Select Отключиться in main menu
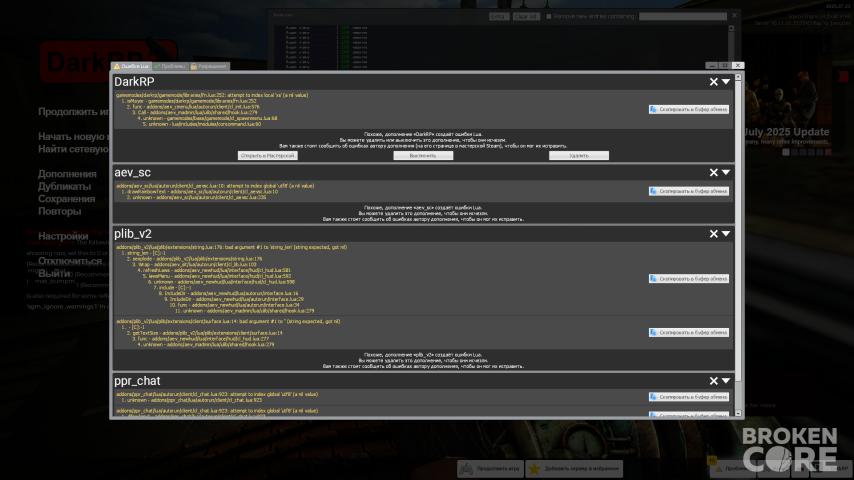854x480 pixels. (x=70, y=261)
